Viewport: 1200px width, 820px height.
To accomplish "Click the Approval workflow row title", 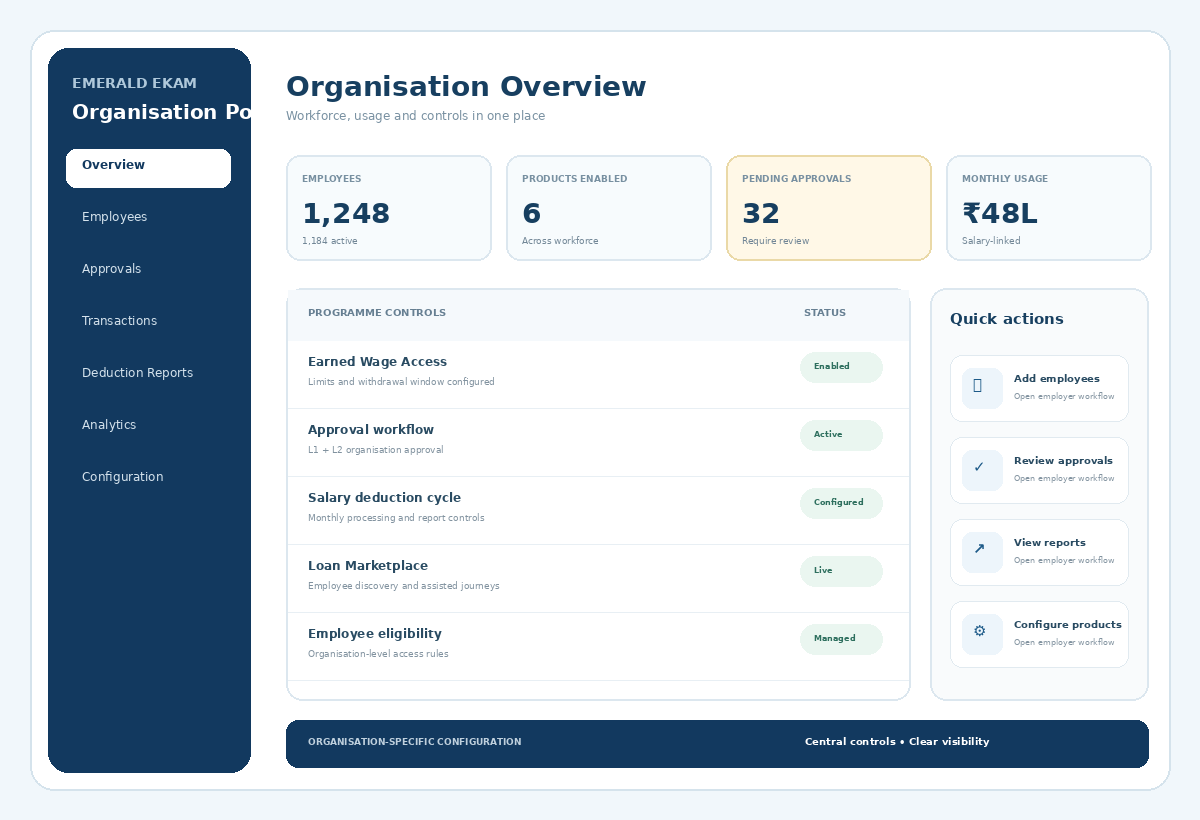I will (x=371, y=430).
